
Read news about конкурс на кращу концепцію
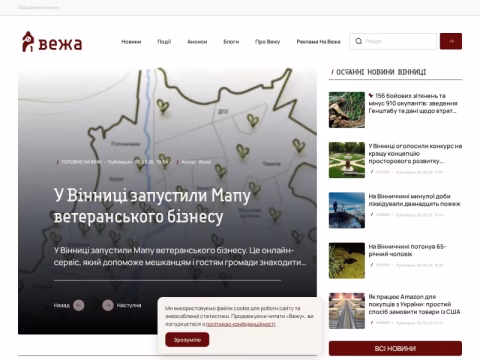coord(415,154)
